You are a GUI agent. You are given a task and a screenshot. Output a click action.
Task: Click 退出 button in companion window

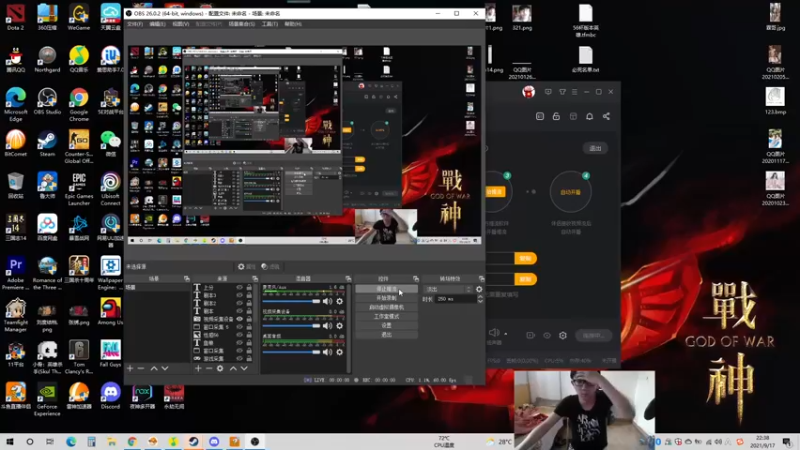(x=595, y=148)
